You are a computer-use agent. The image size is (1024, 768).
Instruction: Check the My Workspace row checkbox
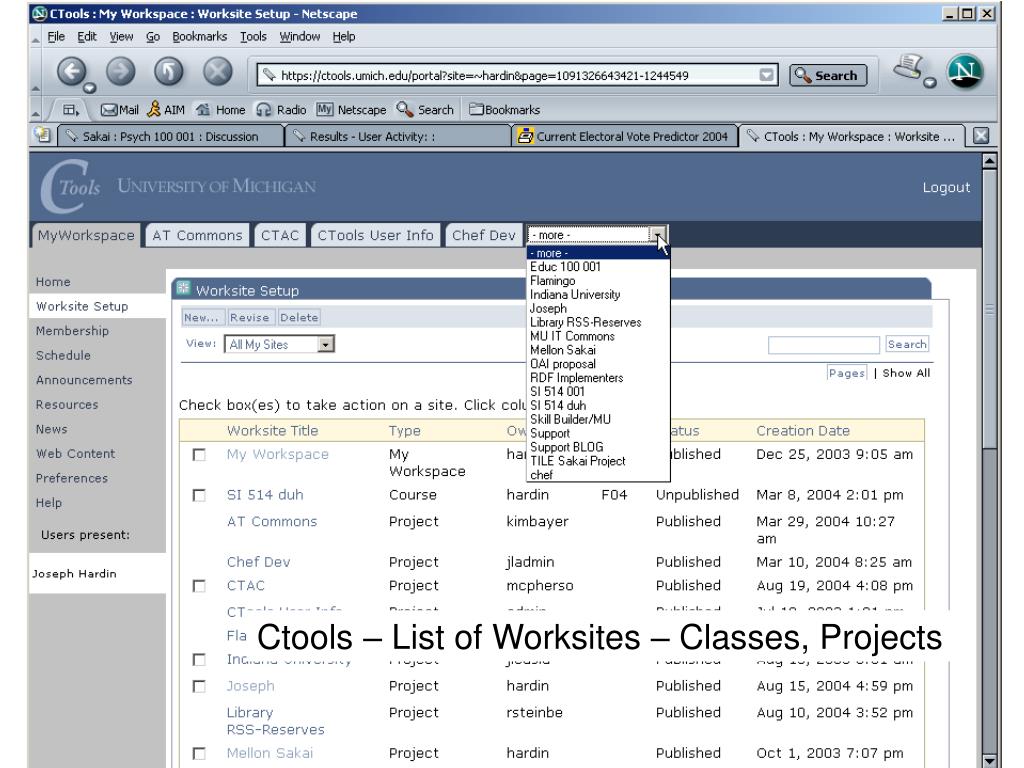[x=199, y=455]
